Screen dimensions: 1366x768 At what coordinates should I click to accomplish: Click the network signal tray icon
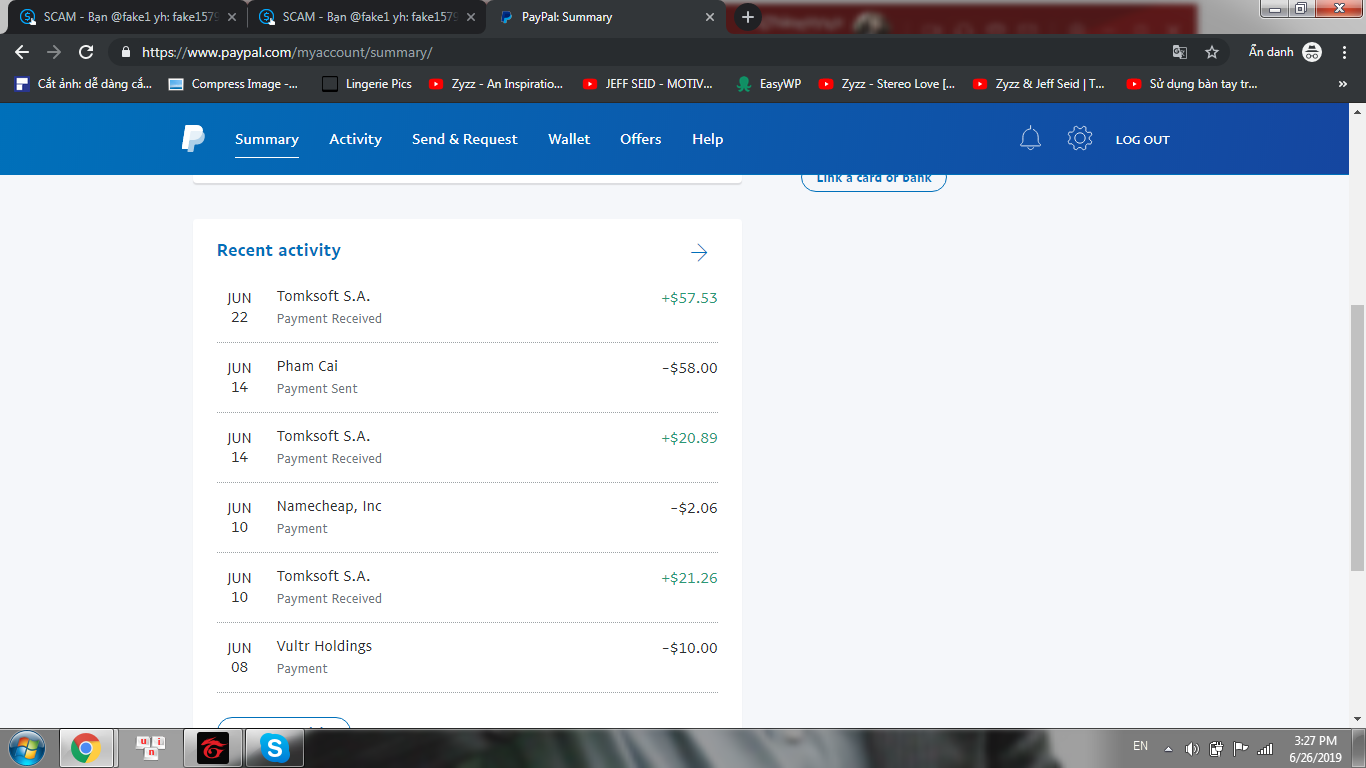[x=1265, y=748]
